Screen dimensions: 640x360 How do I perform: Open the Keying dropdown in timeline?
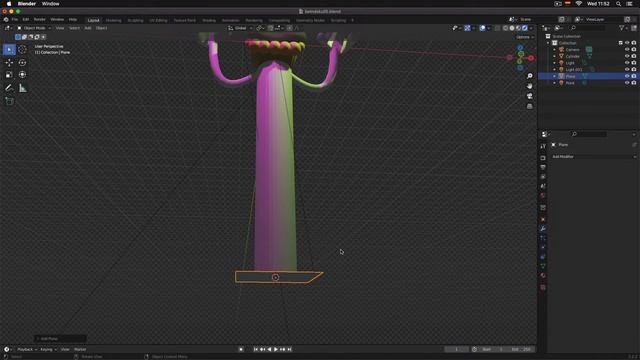coord(48,349)
